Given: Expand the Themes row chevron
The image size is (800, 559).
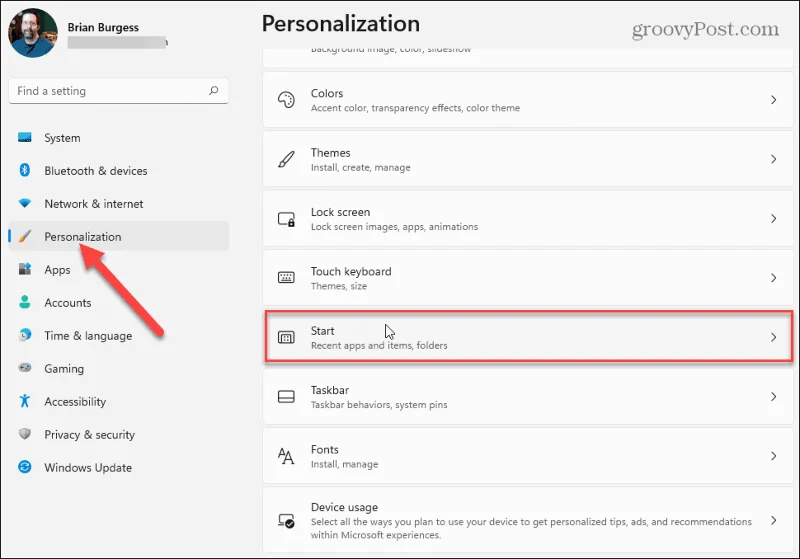Looking at the screenshot, I should 773,159.
